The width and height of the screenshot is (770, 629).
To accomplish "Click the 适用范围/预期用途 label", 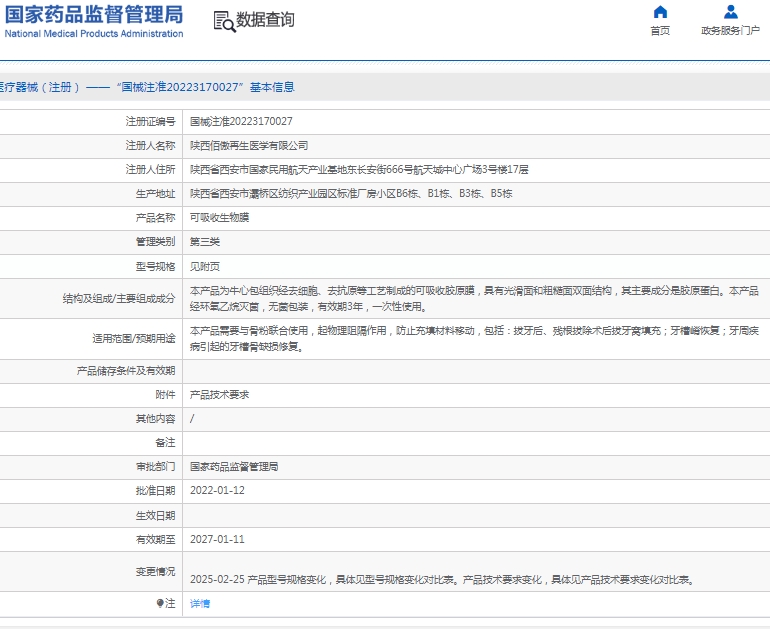I will coord(134,339).
